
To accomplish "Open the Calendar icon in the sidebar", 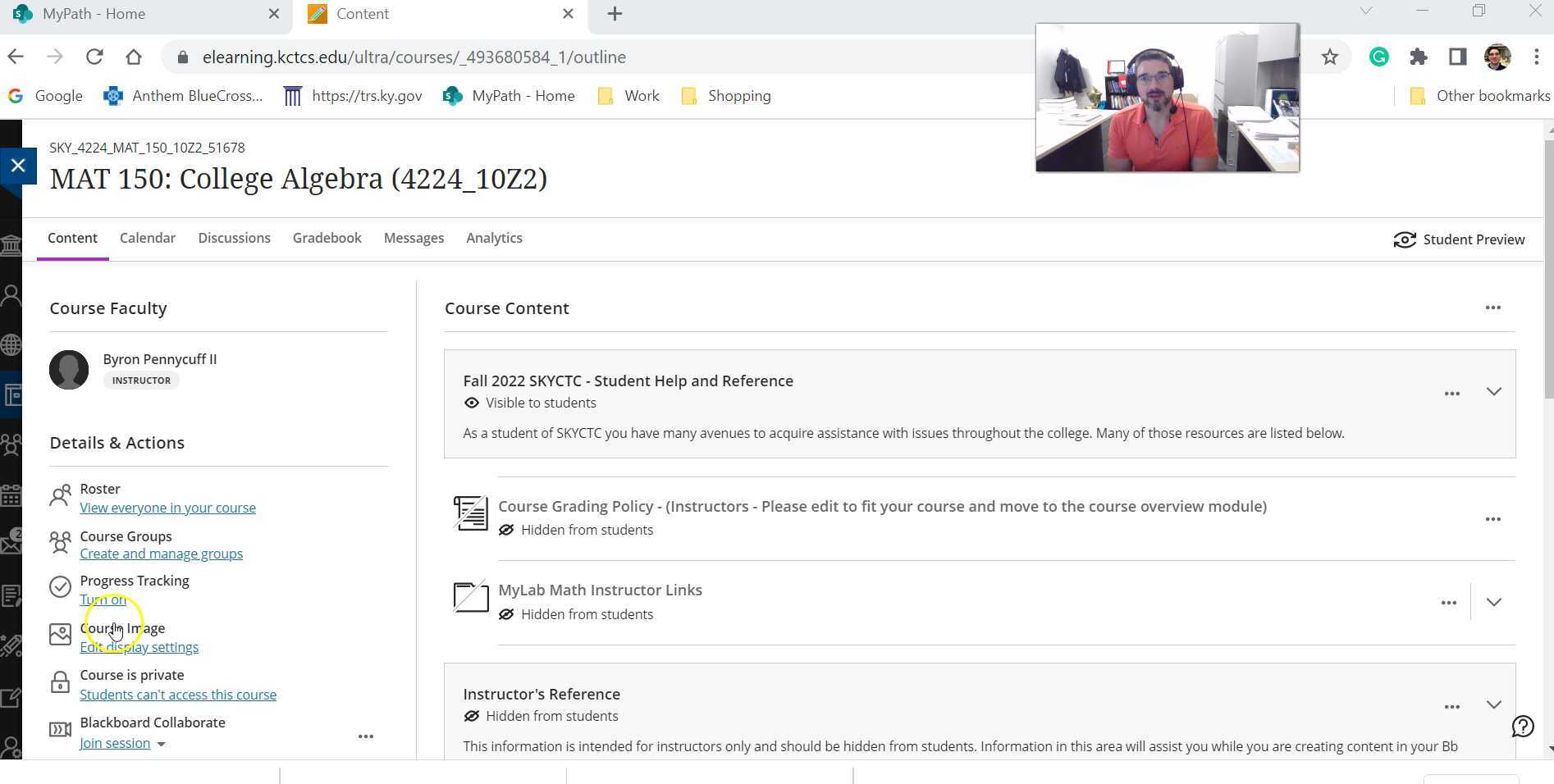I will pos(11,495).
